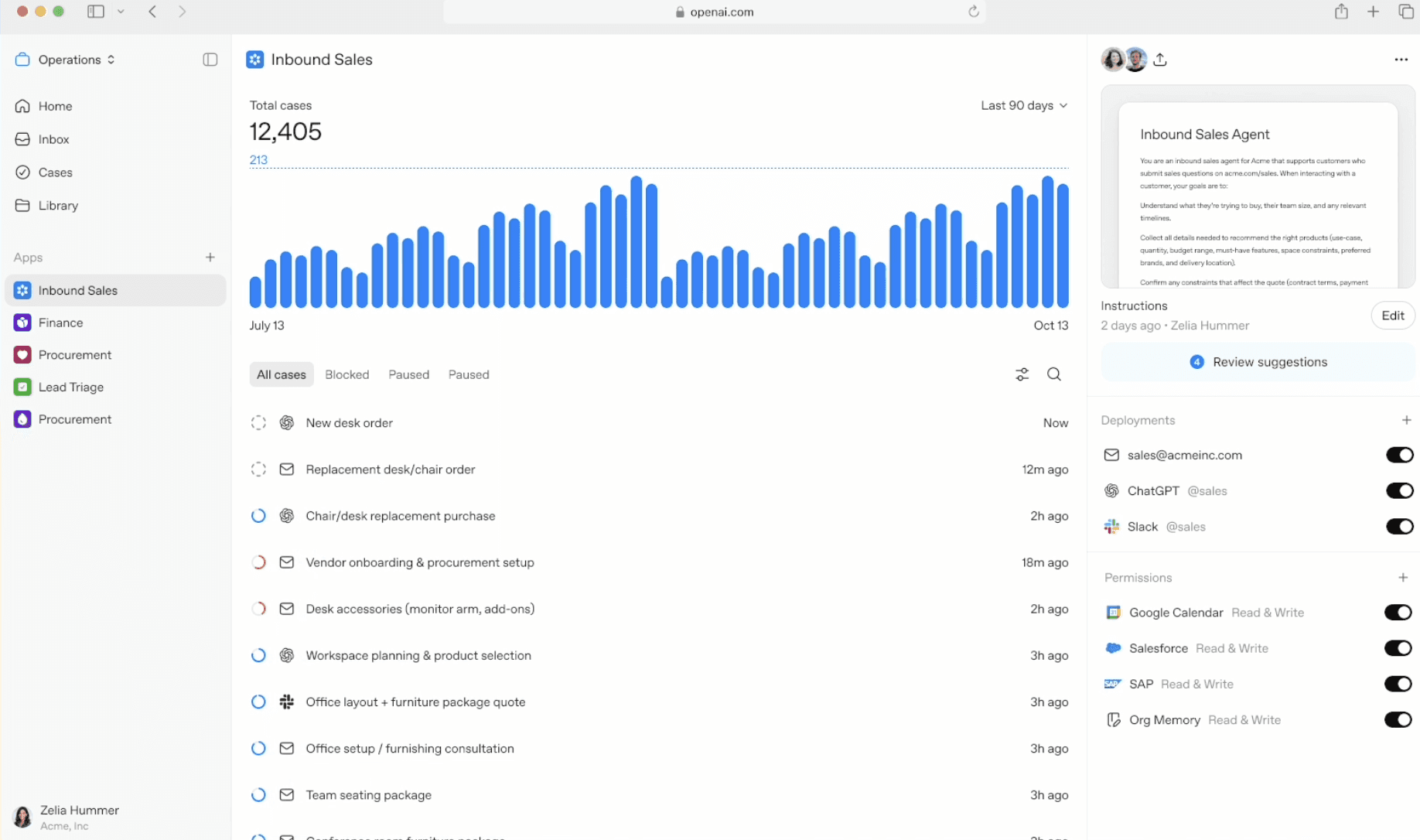Open Desk accessories (monitor arm, add-ons) case

pos(659,609)
